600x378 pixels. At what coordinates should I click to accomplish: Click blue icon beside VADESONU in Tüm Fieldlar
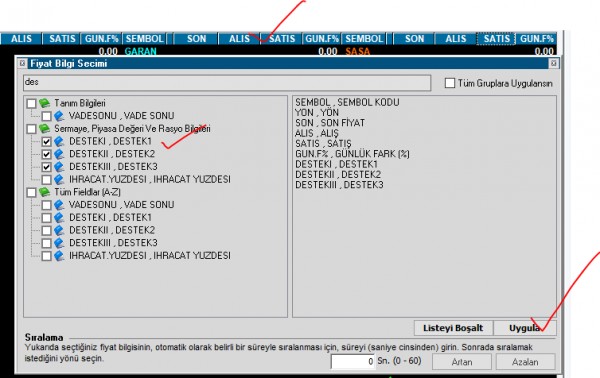(x=59, y=205)
